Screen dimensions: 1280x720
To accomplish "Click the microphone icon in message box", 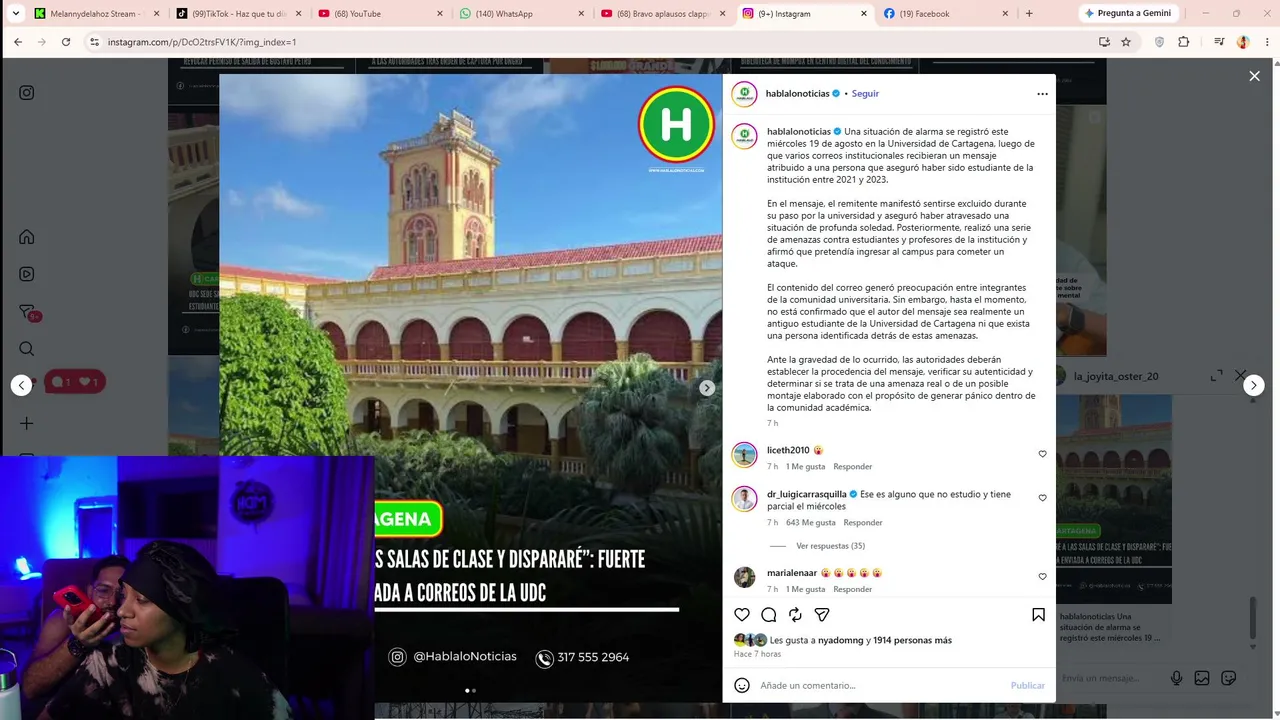I will pyautogui.click(x=1177, y=678).
